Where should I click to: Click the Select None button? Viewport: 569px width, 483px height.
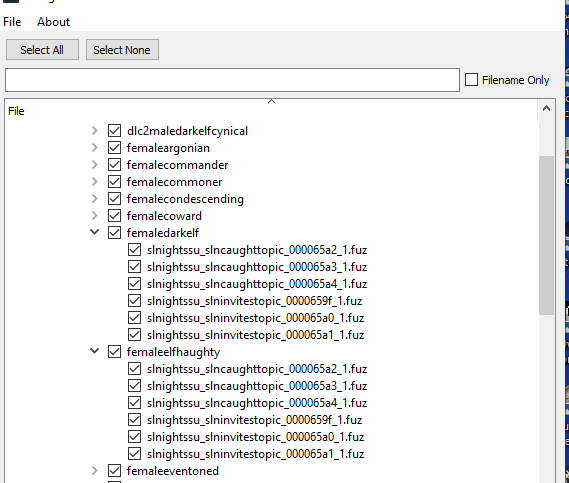click(122, 50)
